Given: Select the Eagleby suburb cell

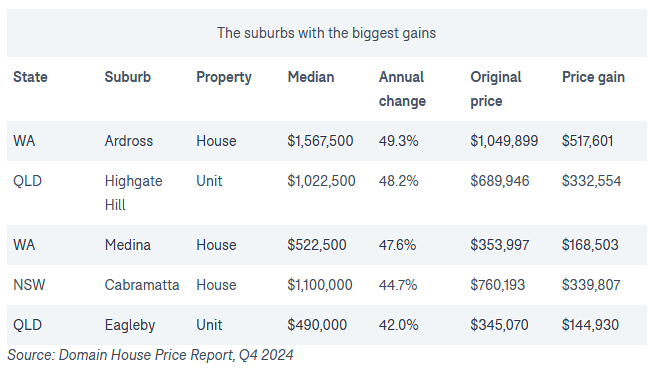Looking at the screenshot, I should [x=130, y=325].
